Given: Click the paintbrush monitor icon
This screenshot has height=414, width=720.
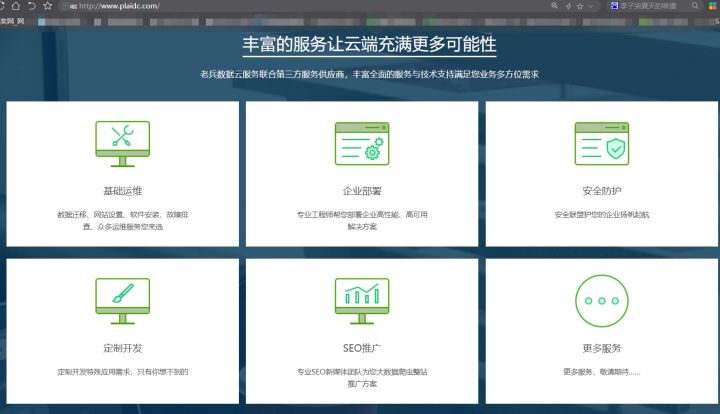Looking at the screenshot, I should 123,301.
